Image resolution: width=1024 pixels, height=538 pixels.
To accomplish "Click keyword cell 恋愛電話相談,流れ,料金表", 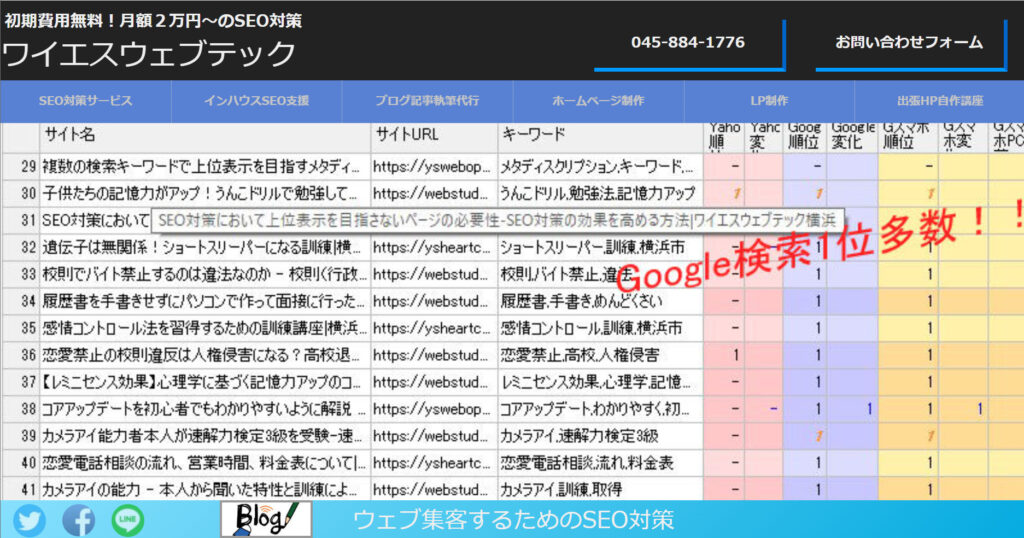I will pyautogui.click(x=600, y=463).
